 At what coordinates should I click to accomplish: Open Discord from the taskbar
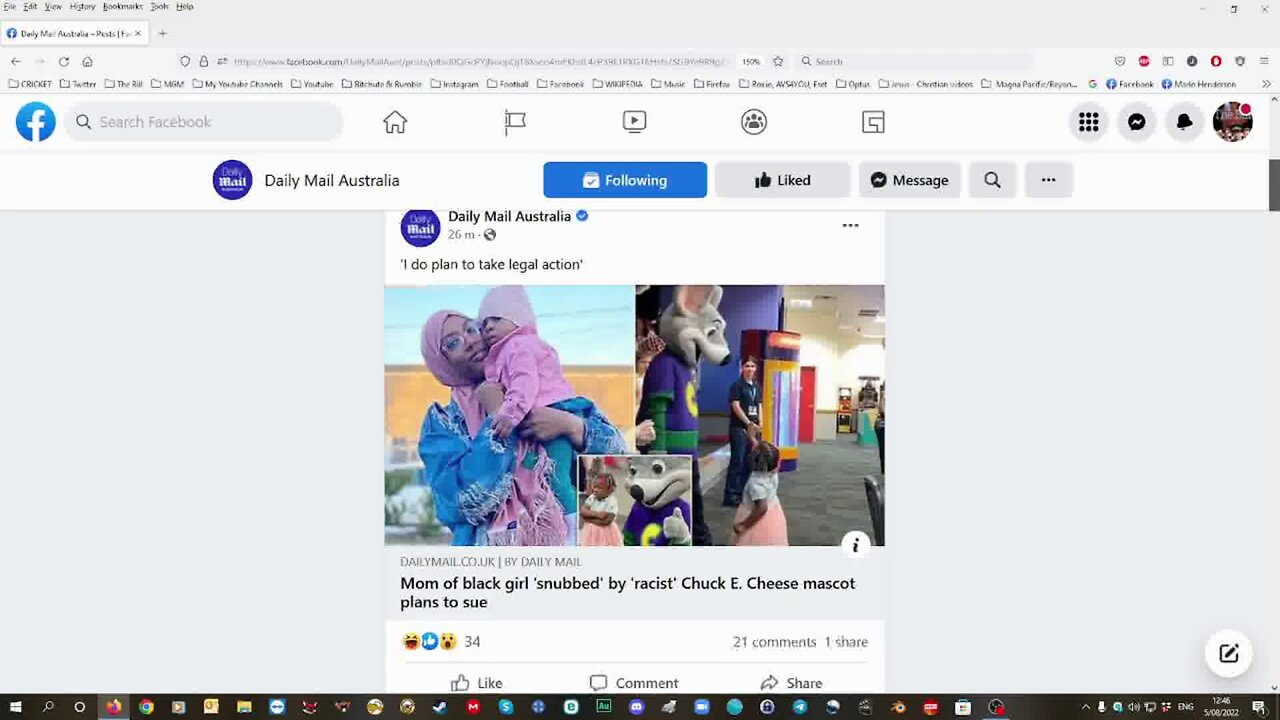pyautogui.click(x=637, y=707)
